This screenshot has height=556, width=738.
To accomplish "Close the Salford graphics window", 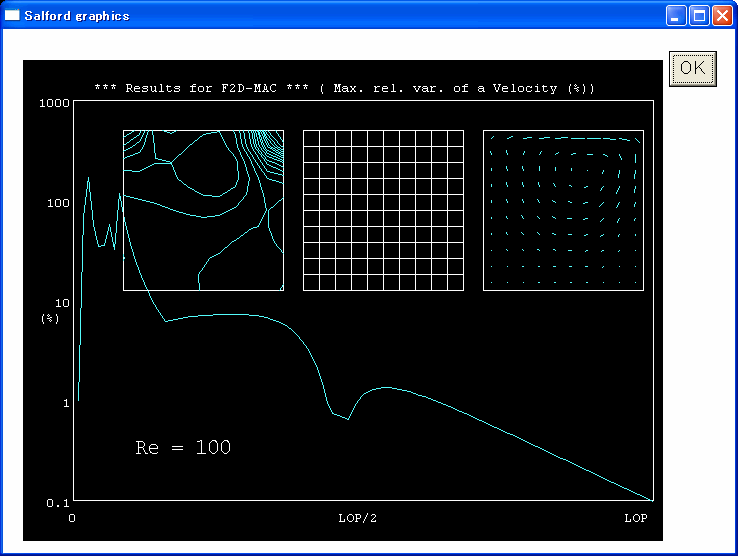I will tap(722, 16).
